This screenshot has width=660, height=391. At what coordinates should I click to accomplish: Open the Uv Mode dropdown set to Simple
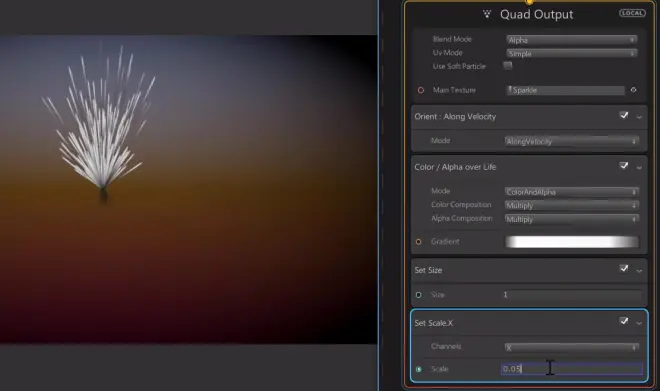tap(572, 53)
